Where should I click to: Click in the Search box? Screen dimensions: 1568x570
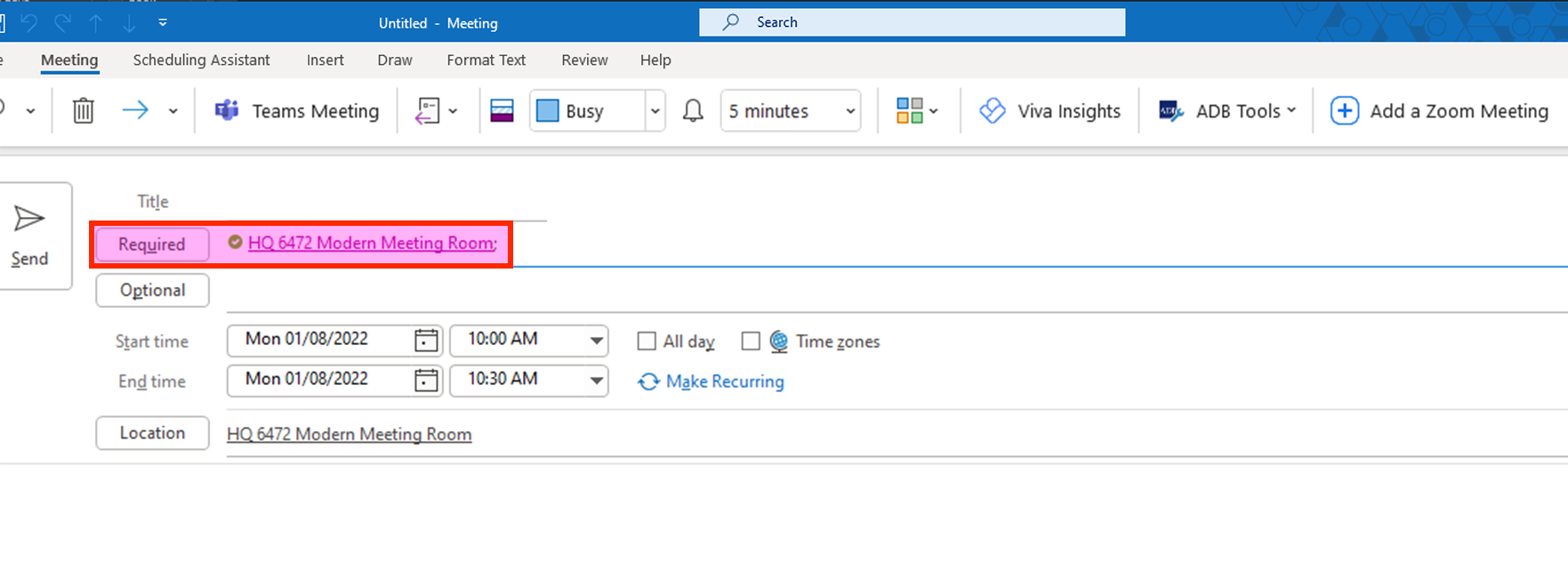pyautogui.click(x=912, y=22)
